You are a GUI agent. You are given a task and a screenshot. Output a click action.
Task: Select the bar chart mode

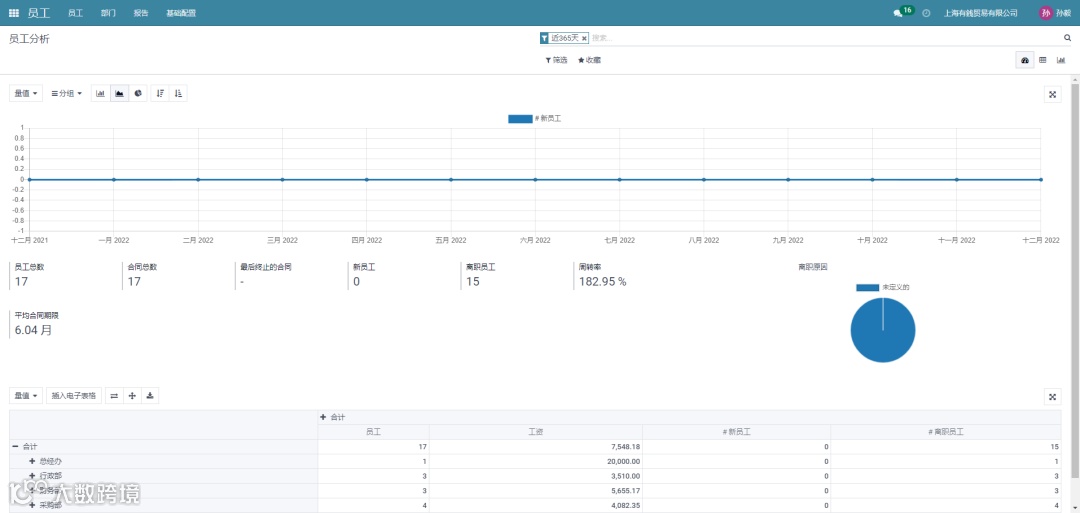pos(101,94)
